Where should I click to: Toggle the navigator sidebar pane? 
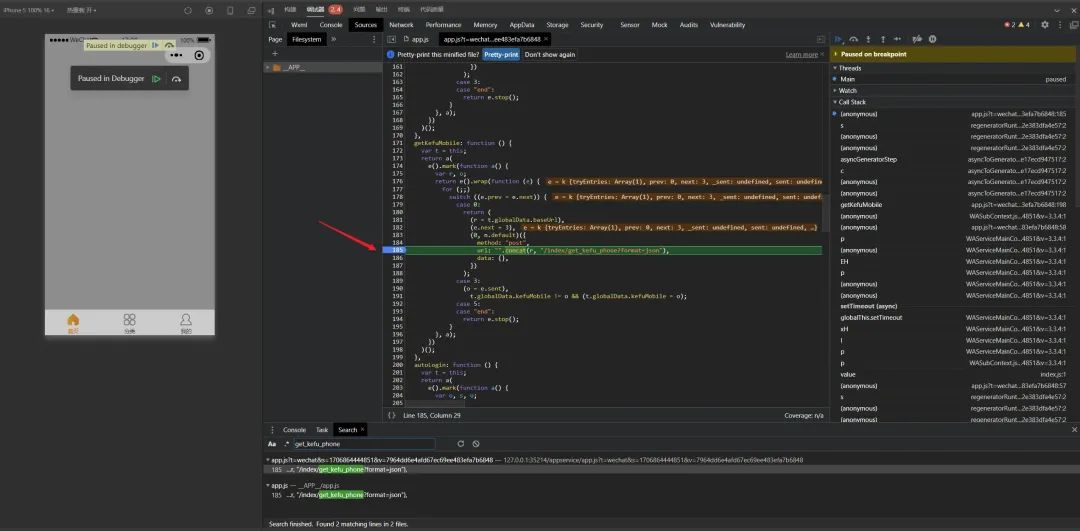click(391, 39)
